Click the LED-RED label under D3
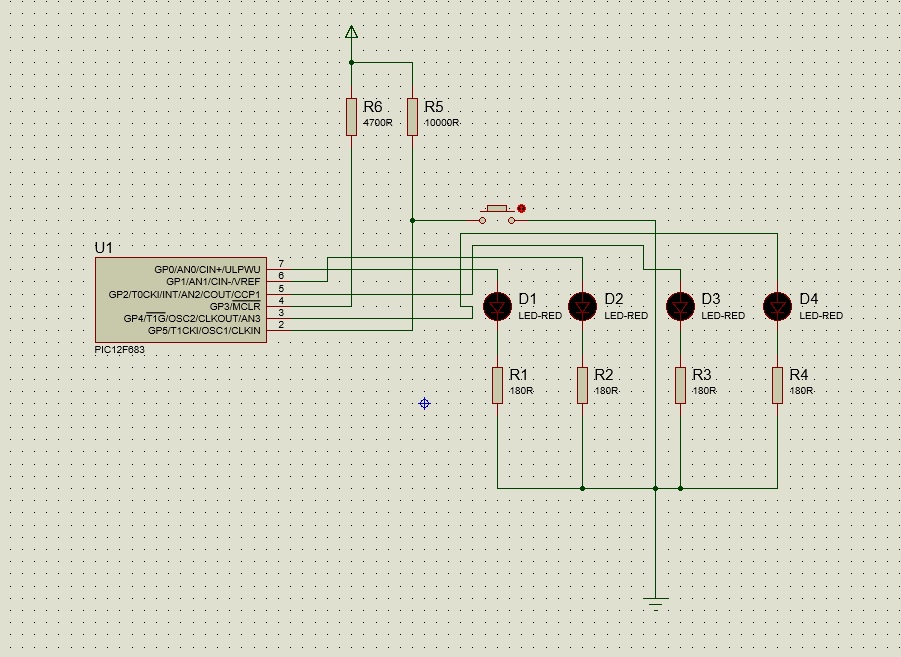 point(723,316)
